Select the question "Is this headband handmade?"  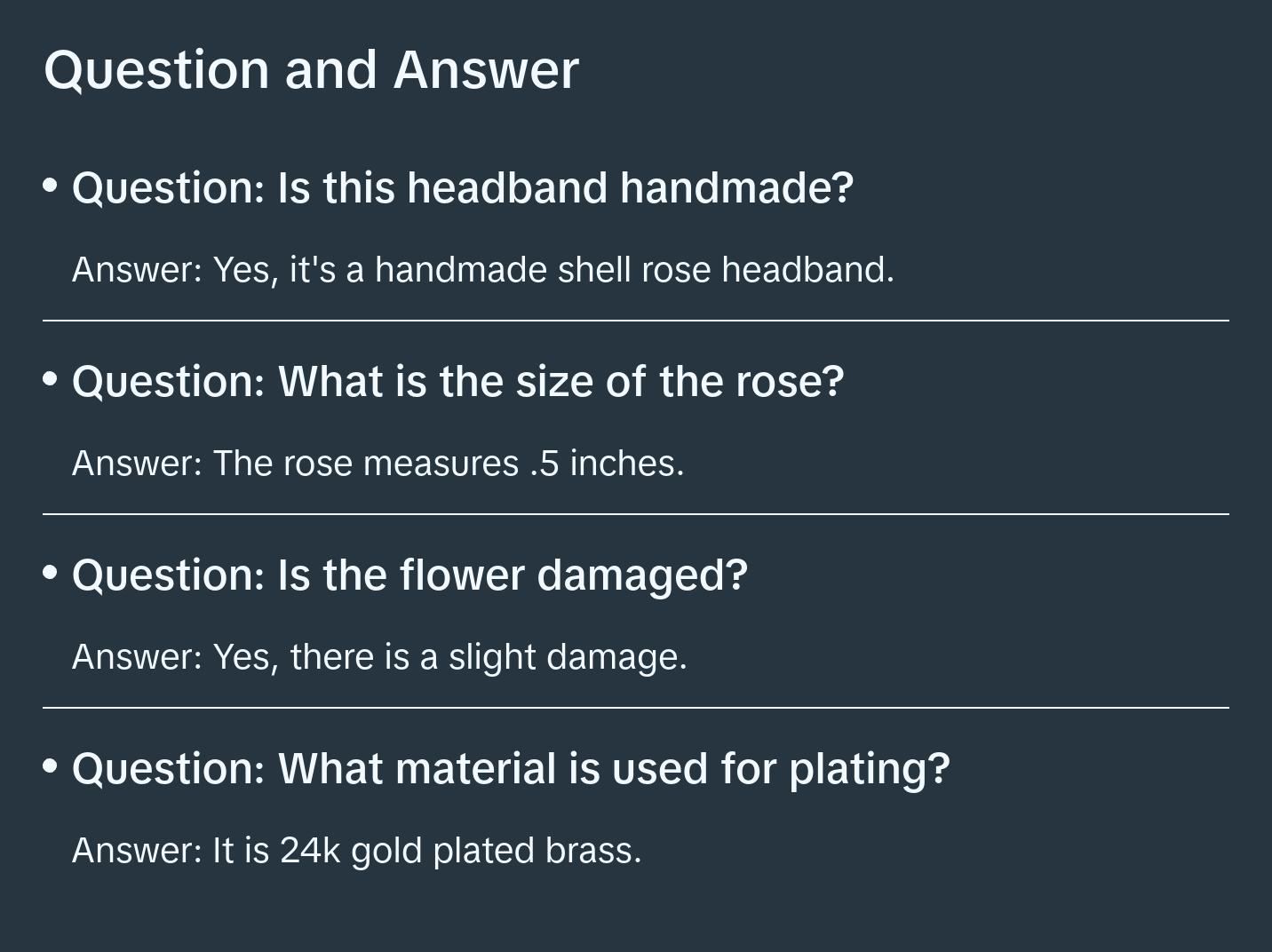click(x=462, y=188)
